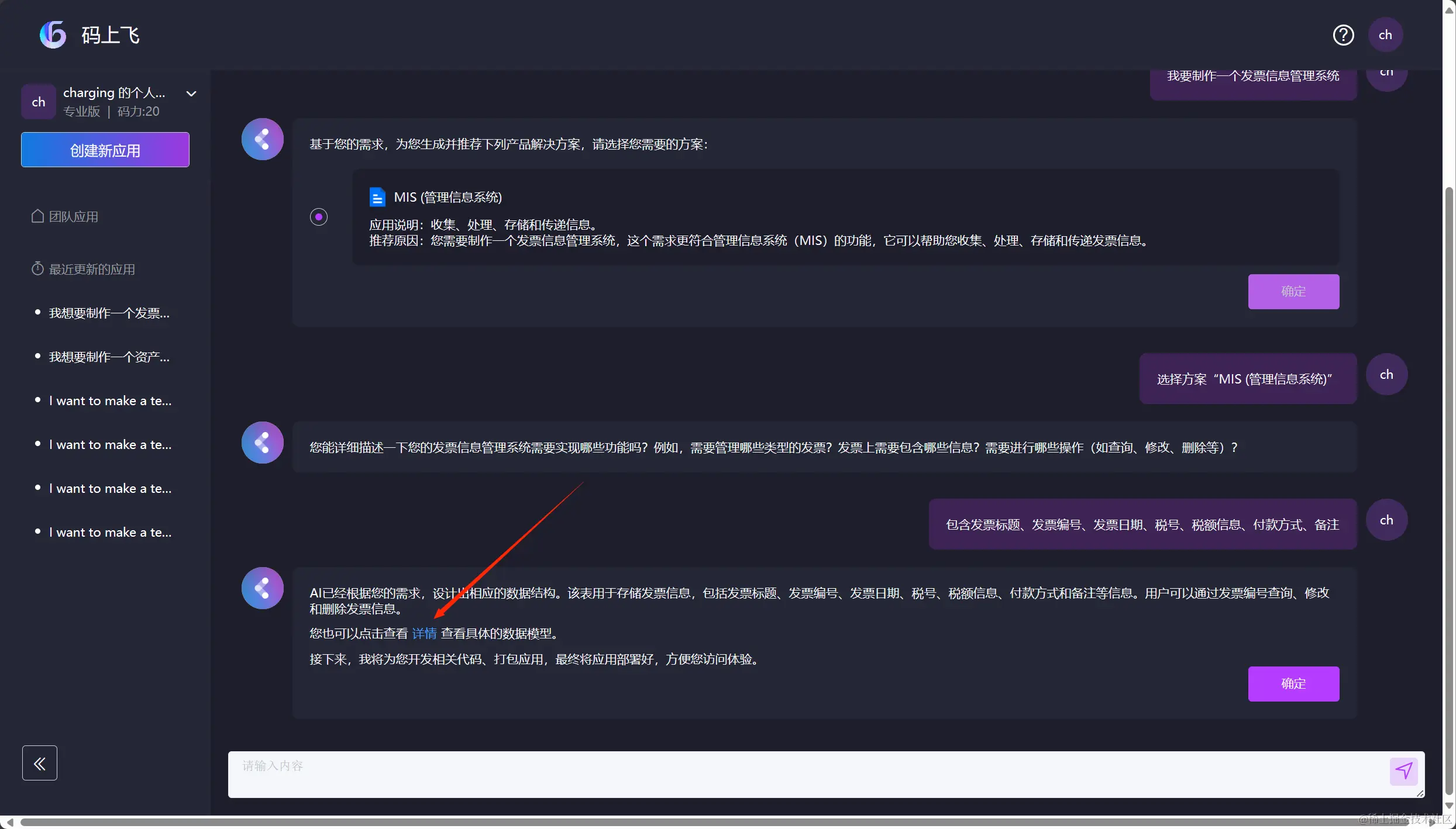Click the 详情 link for data model
The image size is (1456, 829).
click(424, 634)
